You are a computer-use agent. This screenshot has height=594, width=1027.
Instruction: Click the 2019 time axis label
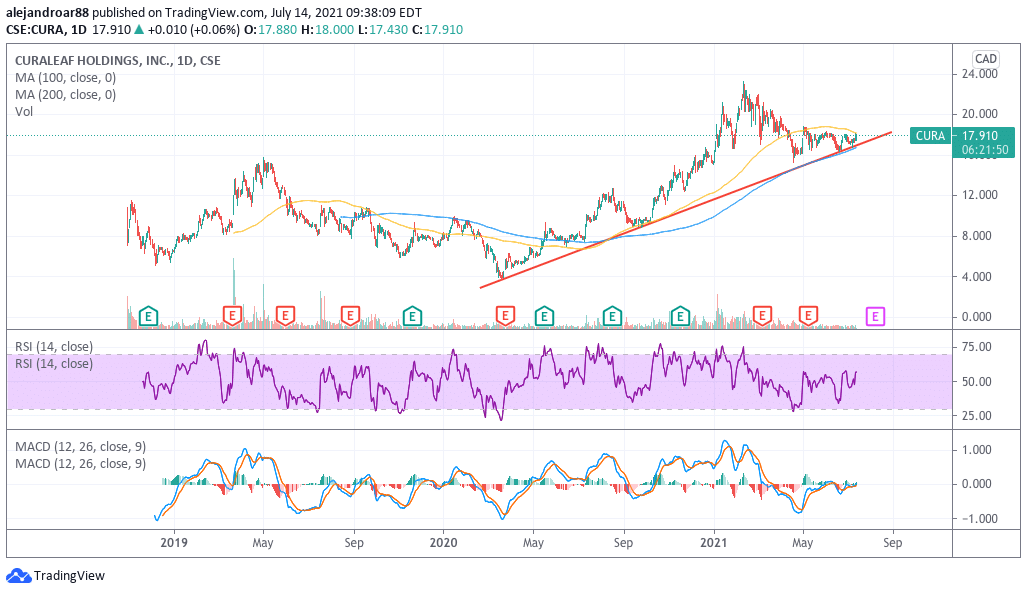coord(174,543)
